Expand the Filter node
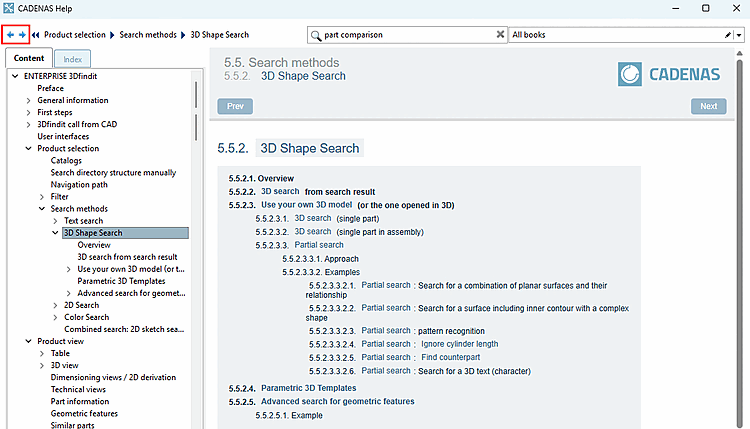 42,197
